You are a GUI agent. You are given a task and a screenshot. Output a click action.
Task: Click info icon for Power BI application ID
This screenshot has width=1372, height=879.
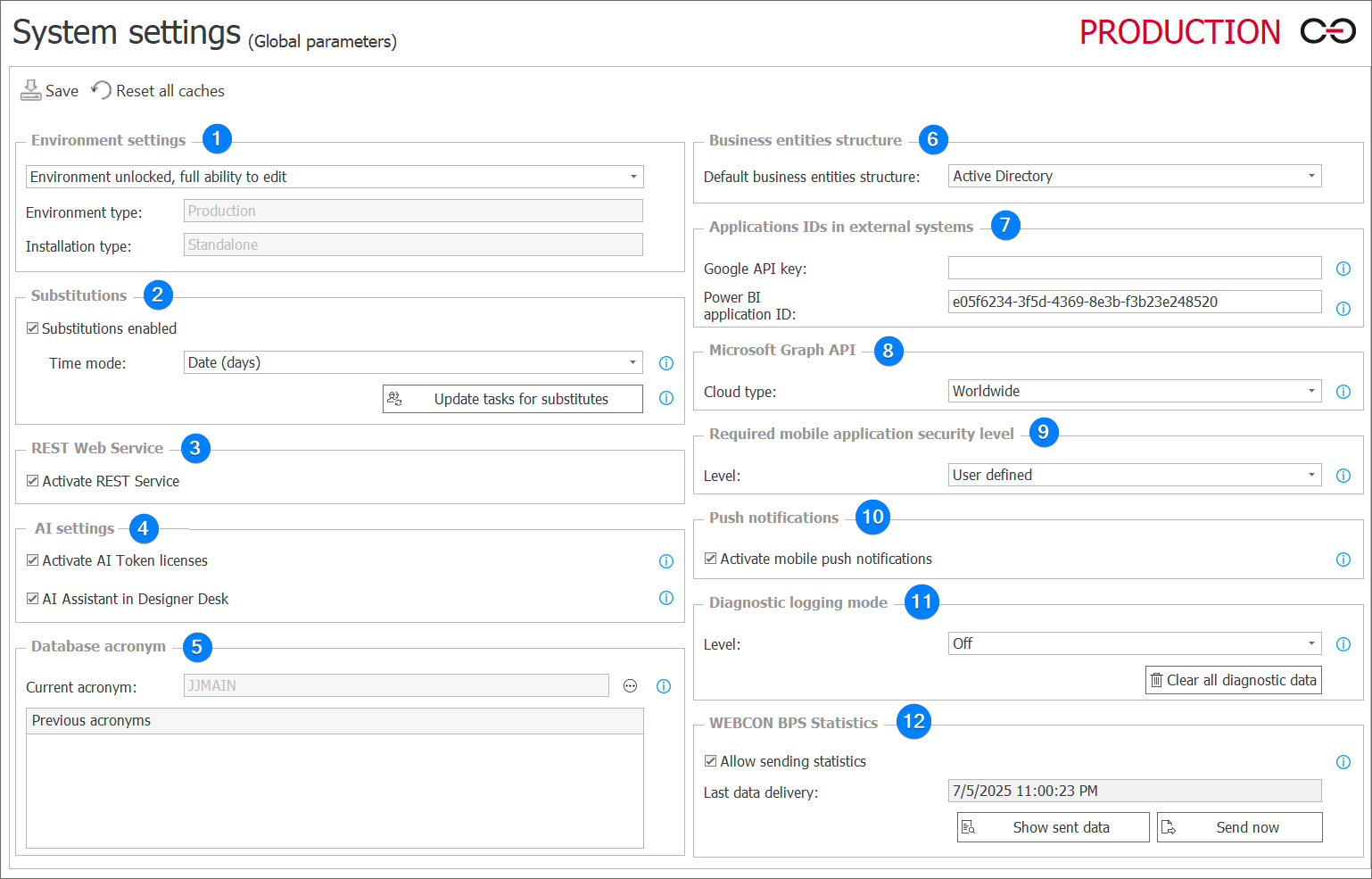pyautogui.click(x=1343, y=309)
